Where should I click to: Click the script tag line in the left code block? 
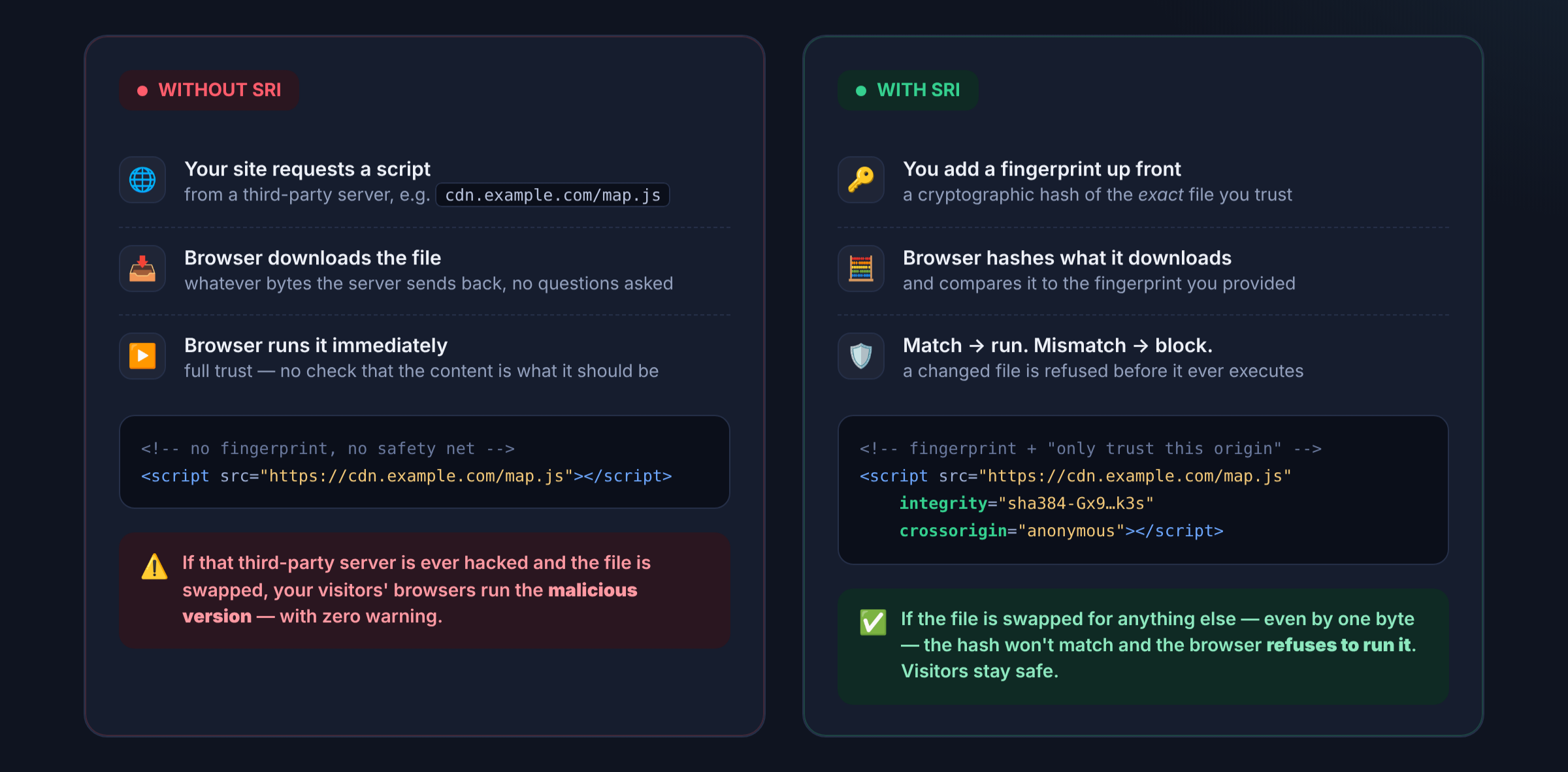406,476
